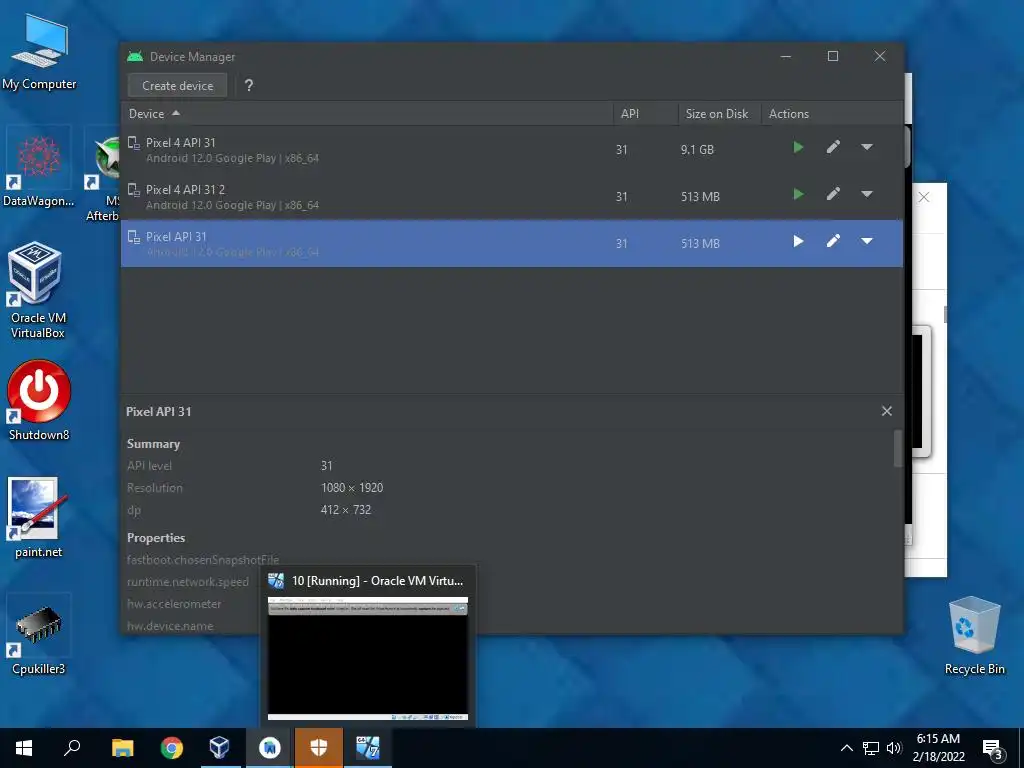Open the network tray icon

tap(871, 748)
